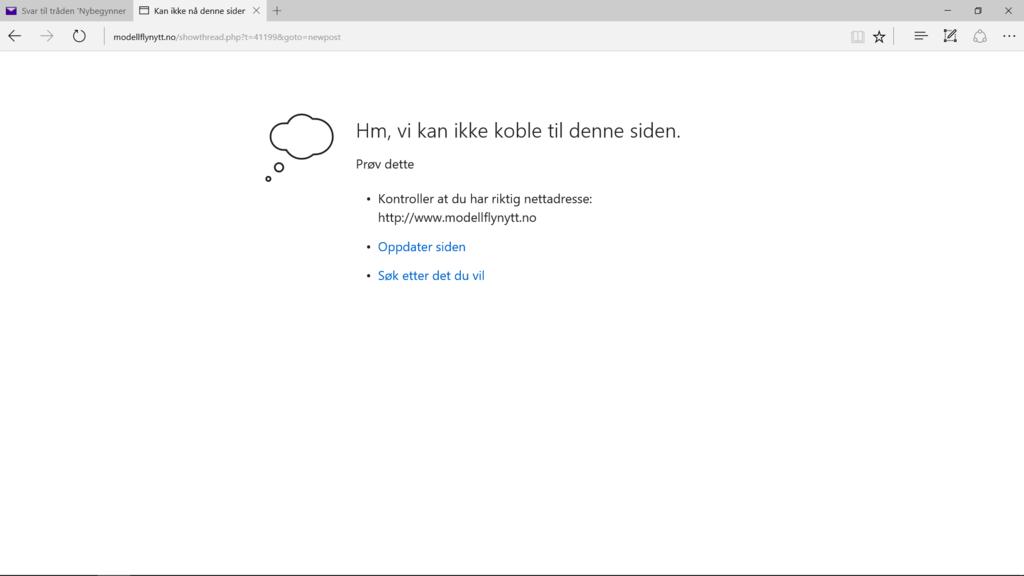
Task: Go back to the previous page
Action: click(x=15, y=36)
